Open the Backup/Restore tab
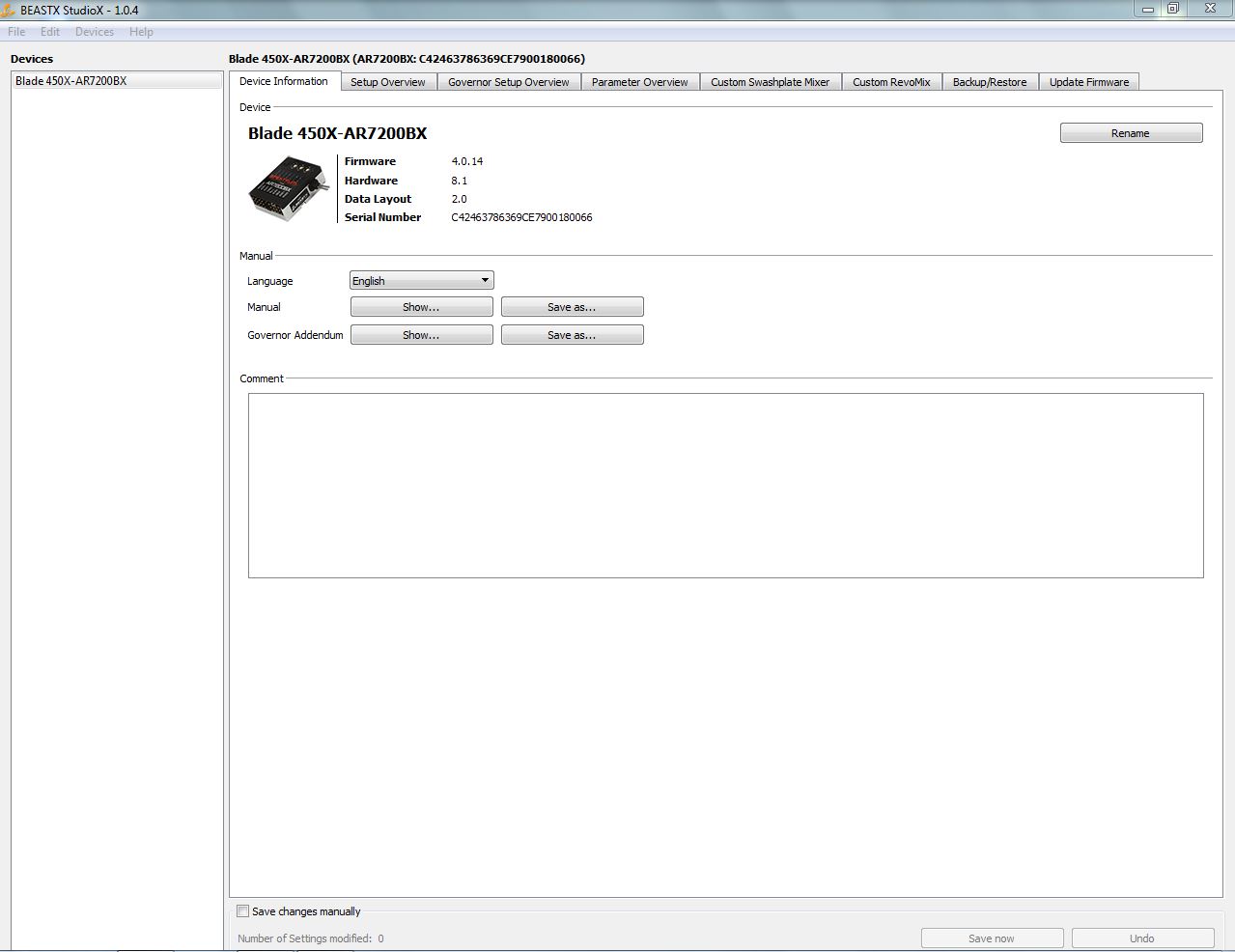Screen dimensions: 1235x952 point(990,82)
